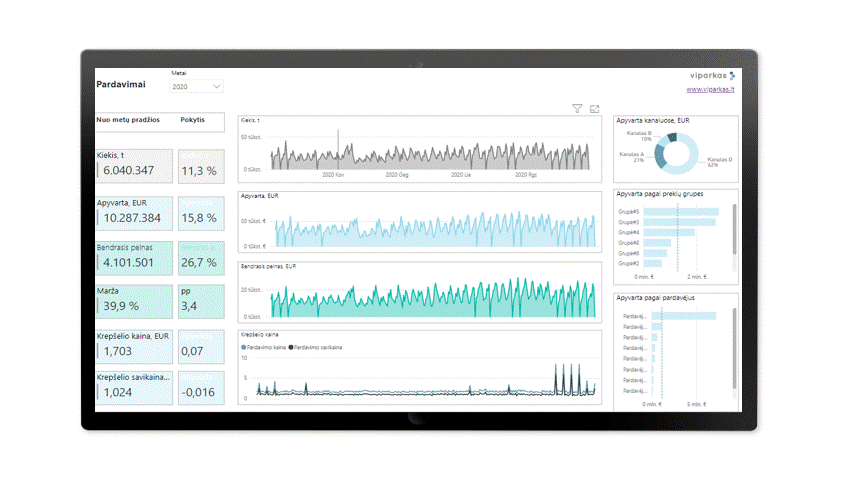Open the Metai year dropdown
This screenshot has width=853, height=480.
(196, 87)
